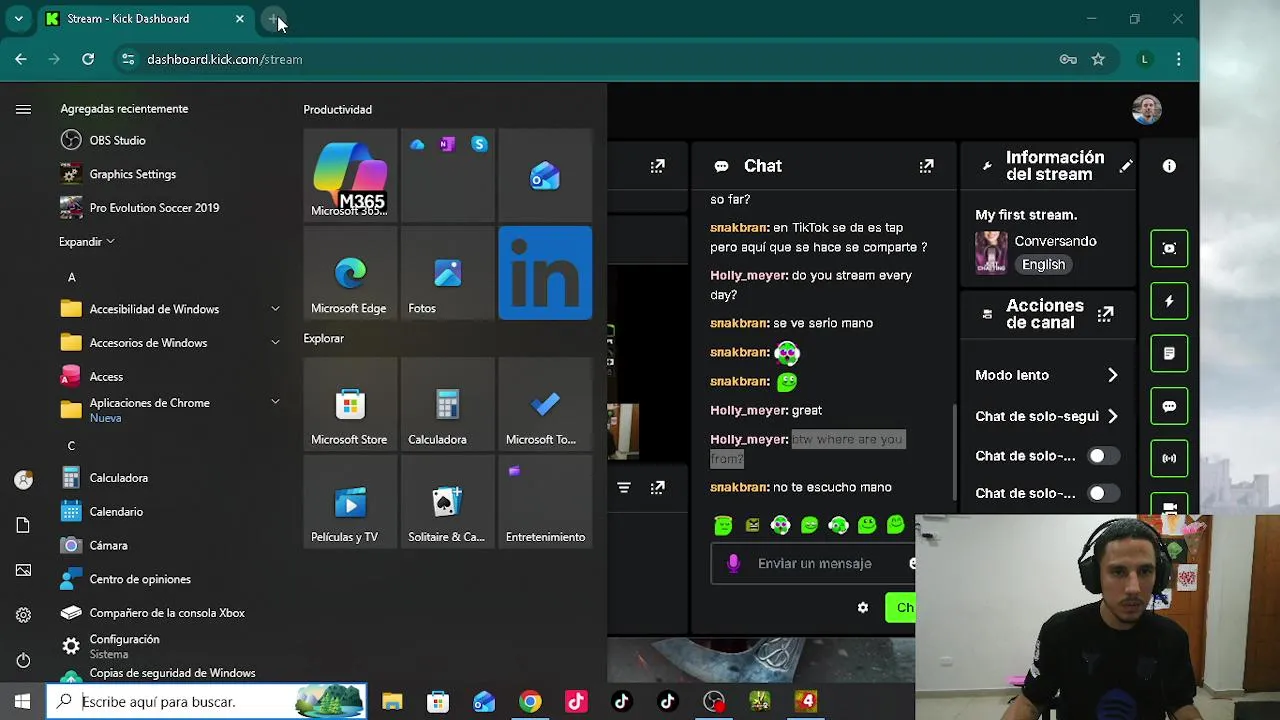The image size is (1280, 720).
Task: Launch the Microsoft Edge tile
Action: [349, 273]
